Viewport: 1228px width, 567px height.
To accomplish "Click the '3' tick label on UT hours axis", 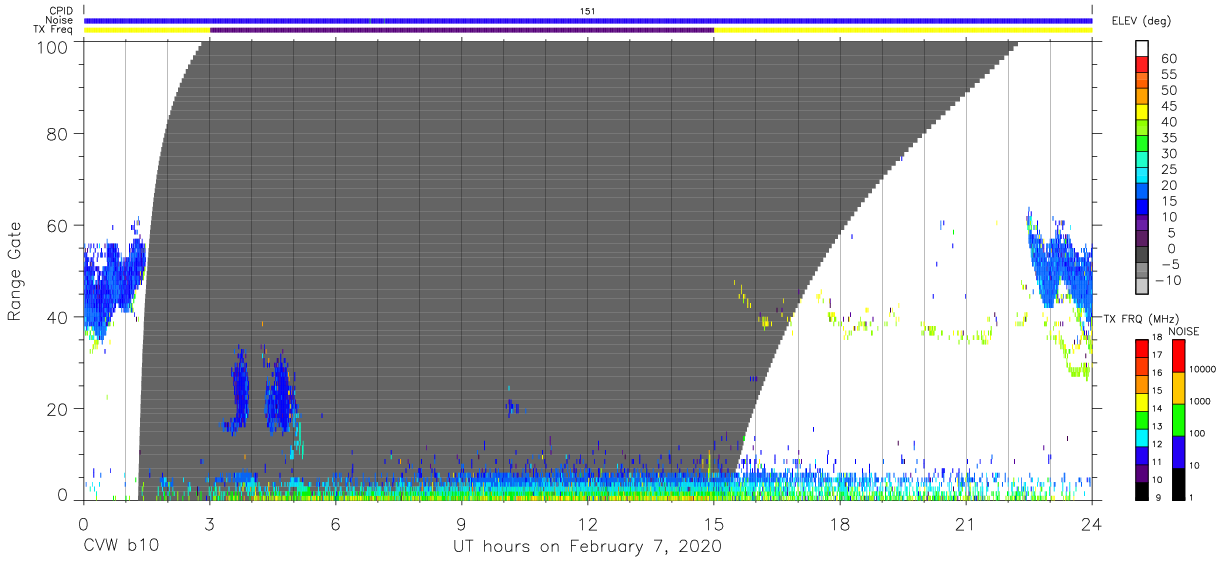I will pos(210,524).
